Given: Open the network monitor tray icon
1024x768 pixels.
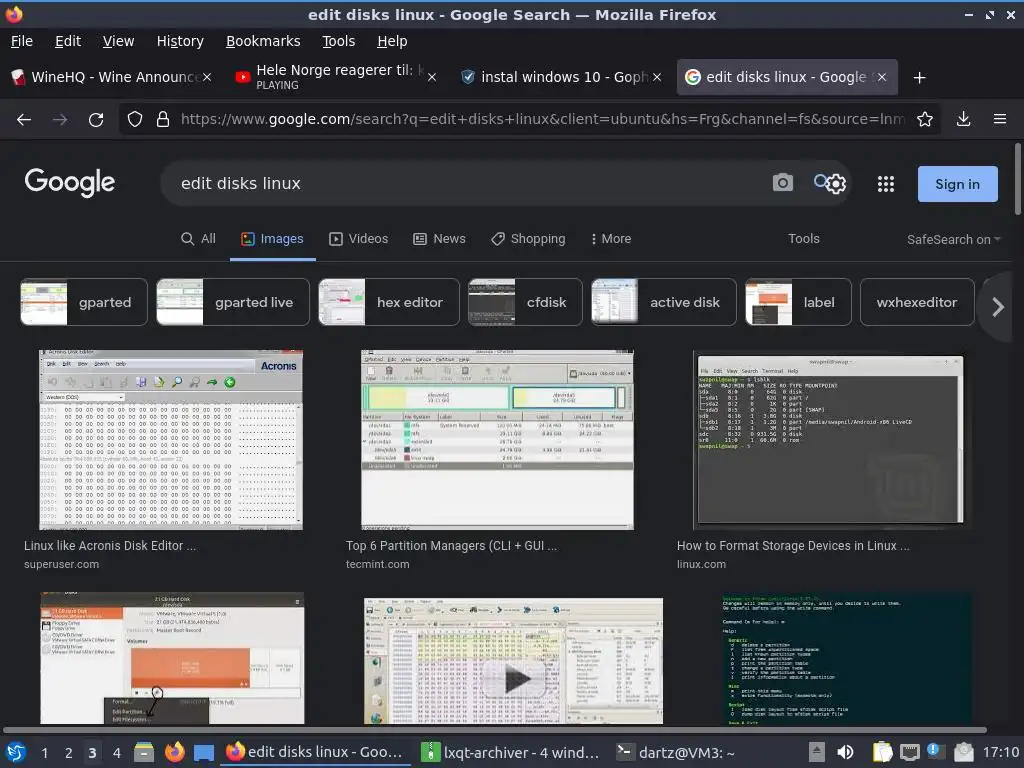Looking at the screenshot, I should coord(909,752).
